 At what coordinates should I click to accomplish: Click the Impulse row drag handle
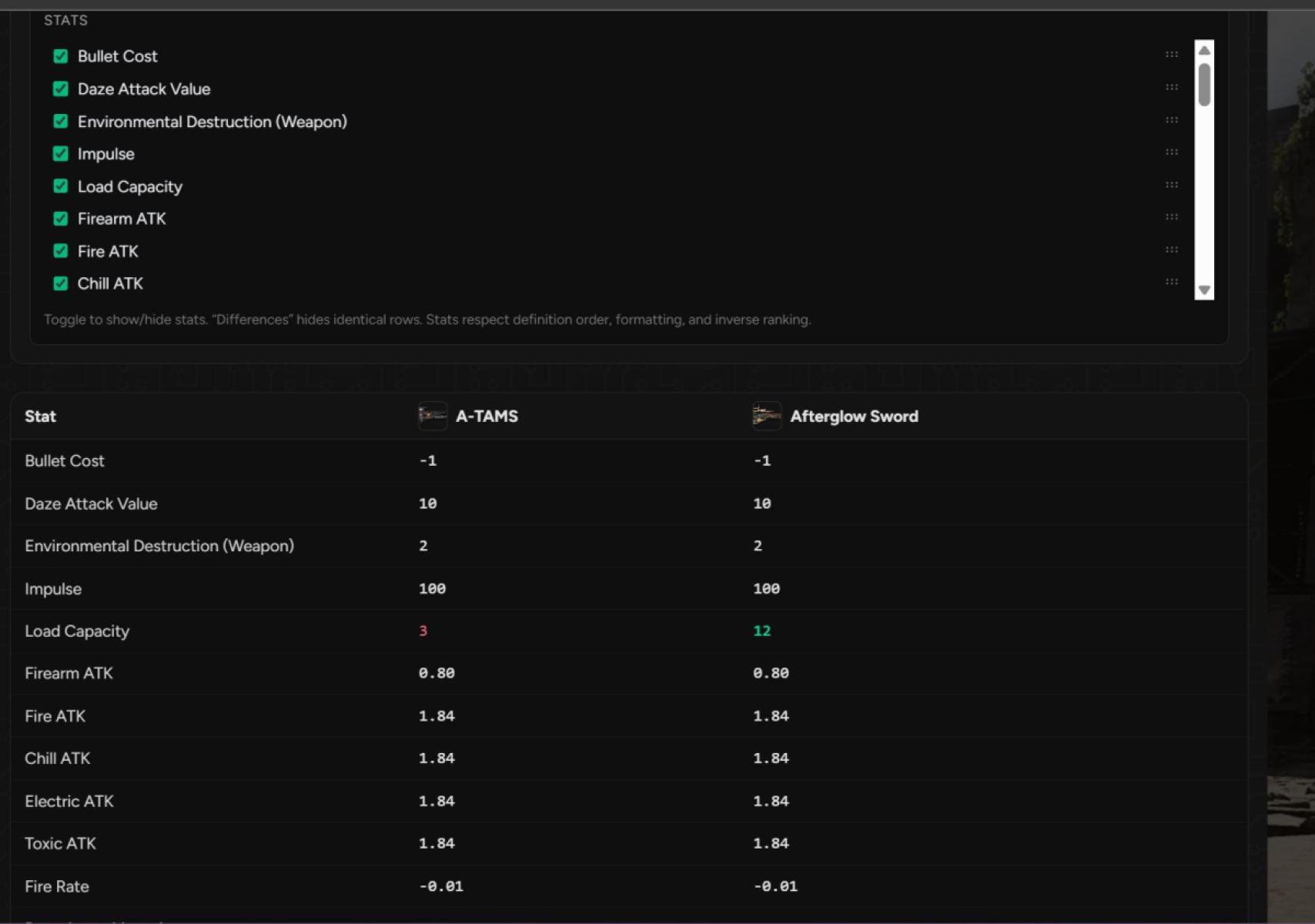pyautogui.click(x=1171, y=152)
